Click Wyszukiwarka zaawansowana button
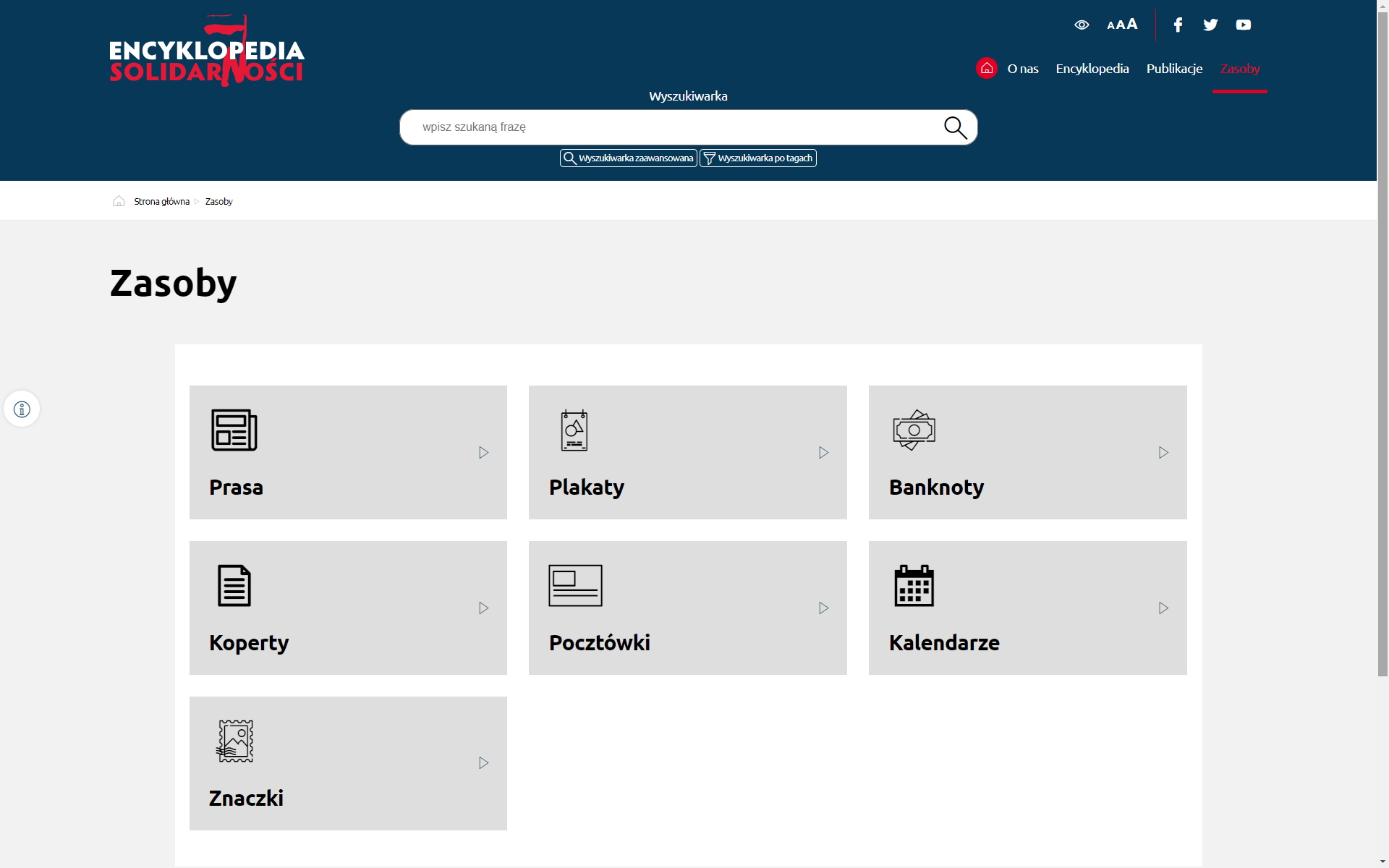 pos(628,158)
